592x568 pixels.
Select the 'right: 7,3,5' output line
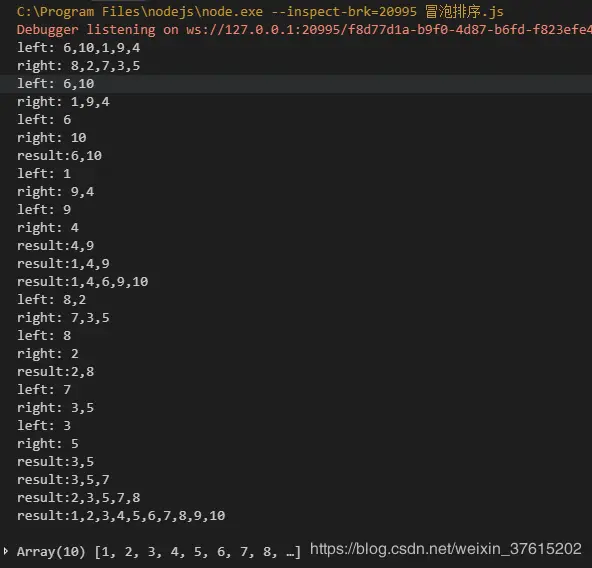(x=63, y=318)
